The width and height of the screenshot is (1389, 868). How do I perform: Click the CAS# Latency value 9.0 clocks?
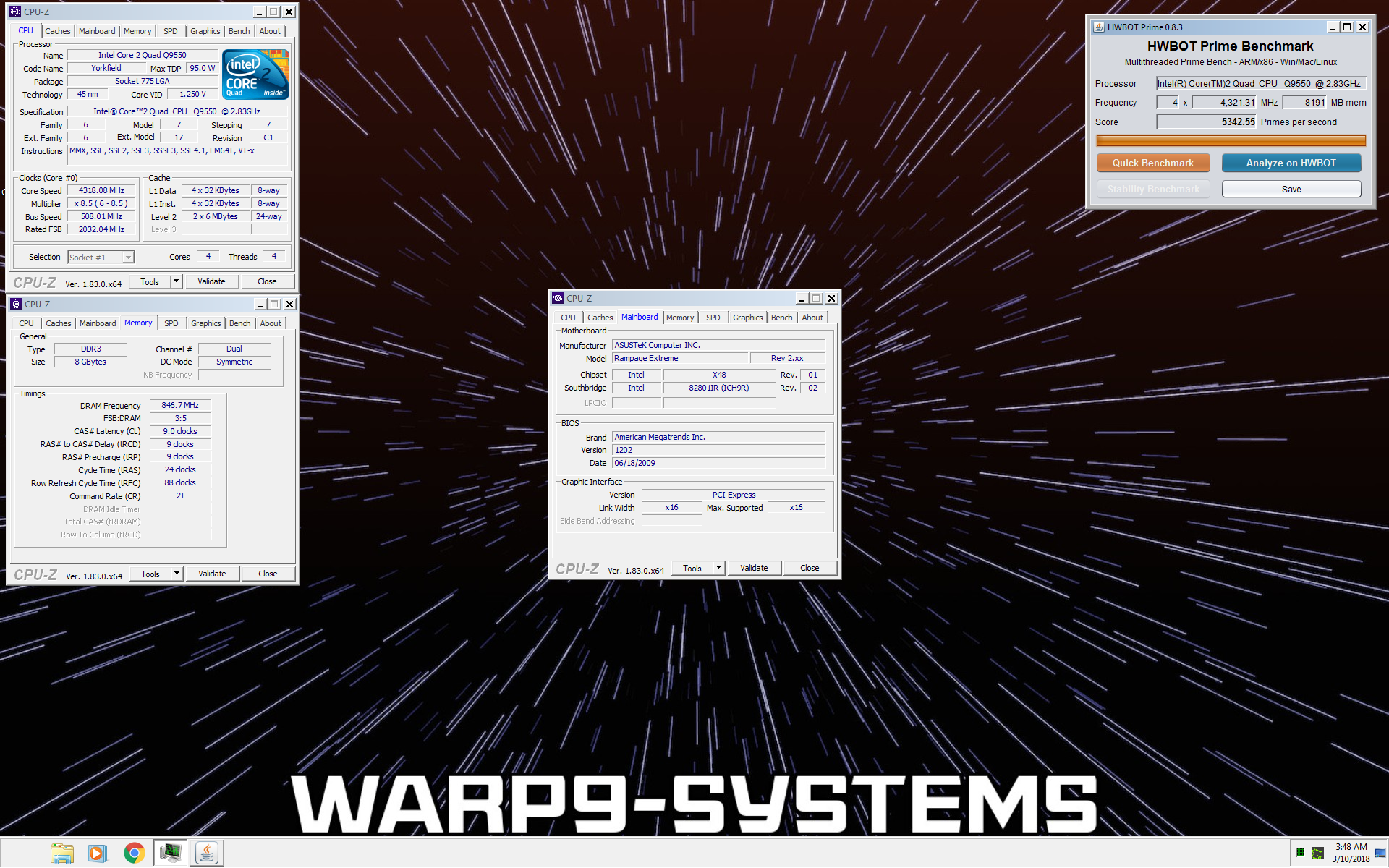[x=180, y=431]
